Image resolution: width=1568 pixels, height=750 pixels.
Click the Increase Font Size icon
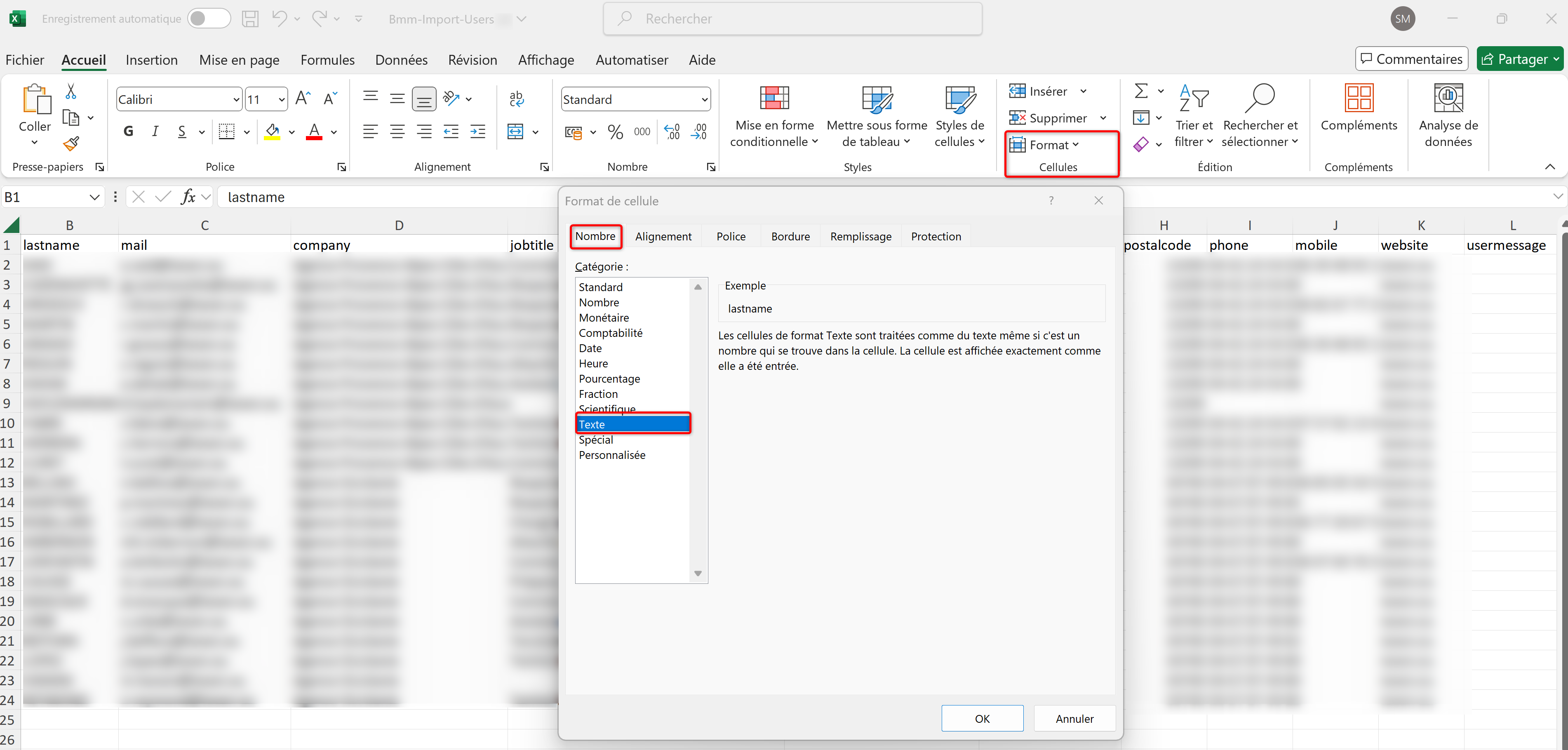tap(303, 99)
